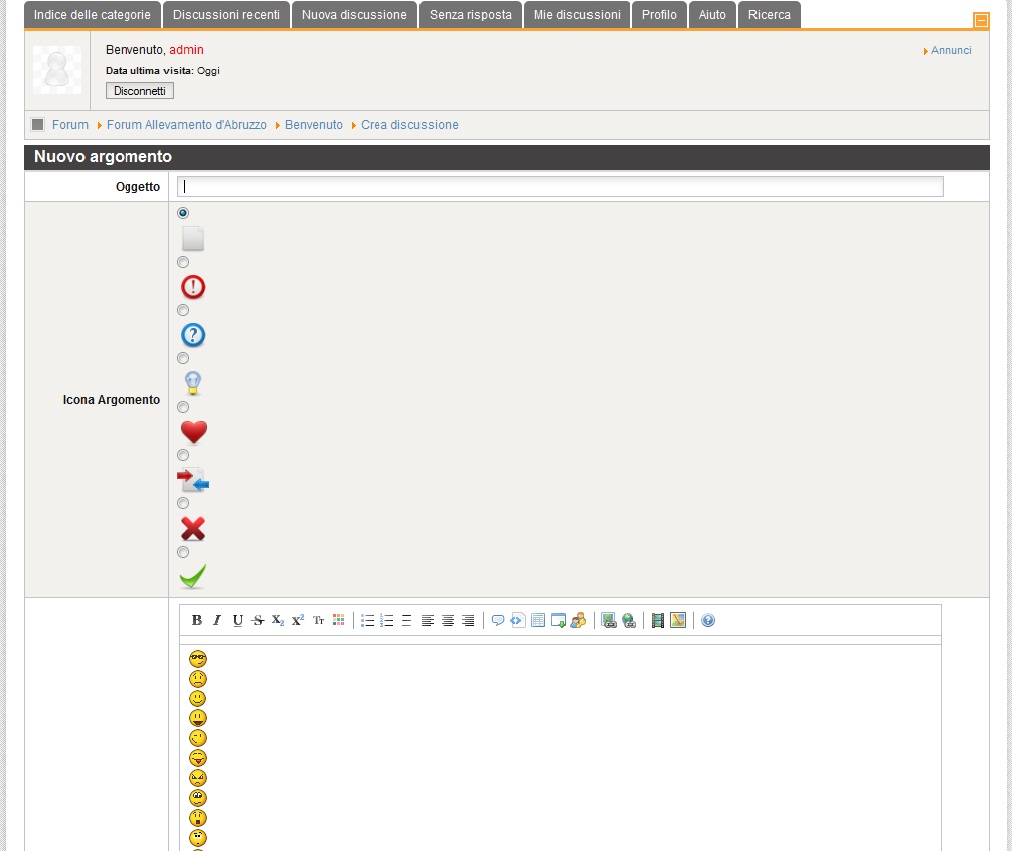The image size is (1012, 851).
Task: Collapse the forum menu with orange toggle
Action: click(981, 20)
